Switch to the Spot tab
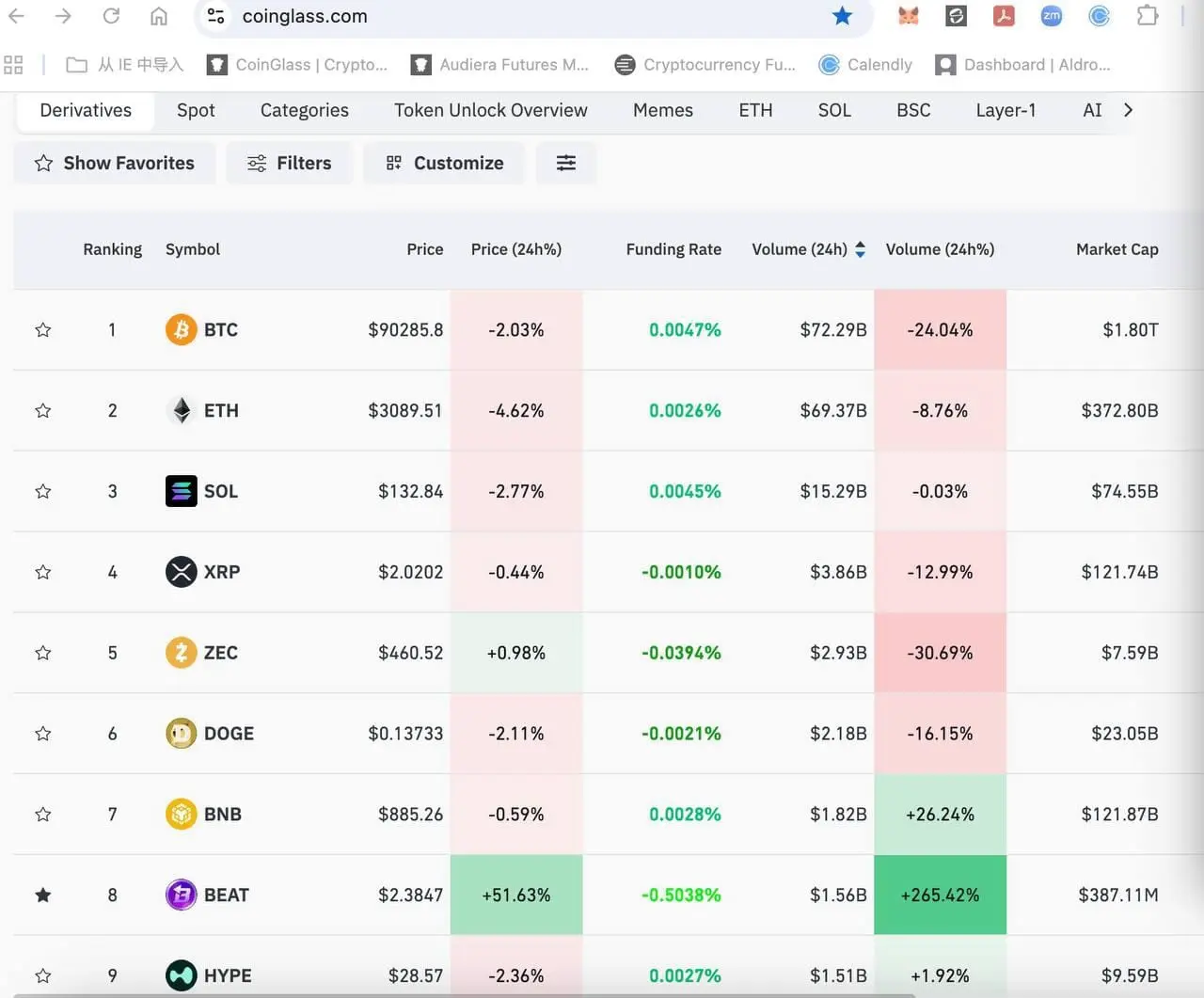 (196, 110)
